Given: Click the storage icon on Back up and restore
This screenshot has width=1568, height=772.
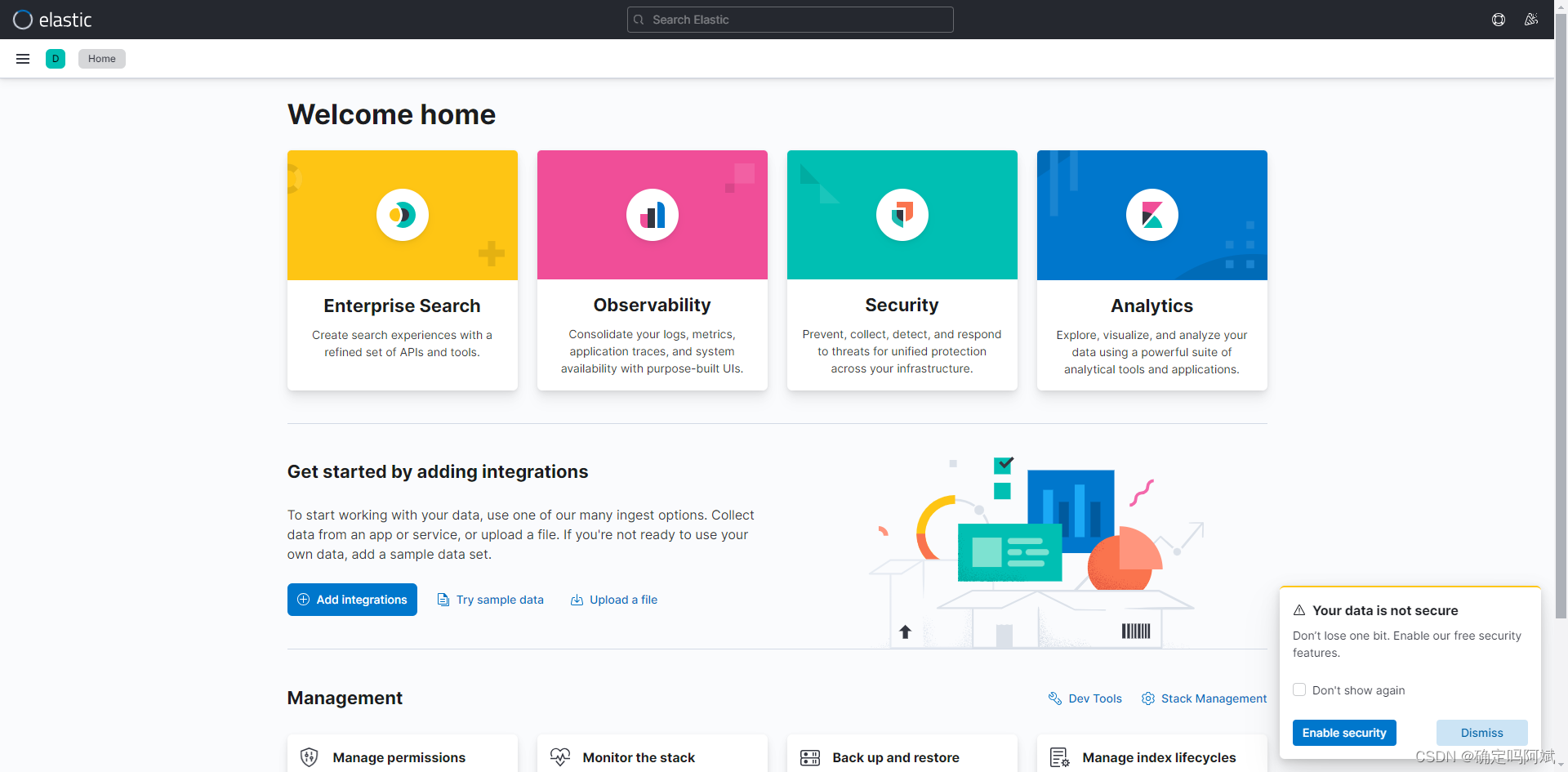Looking at the screenshot, I should (x=810, y=757).
